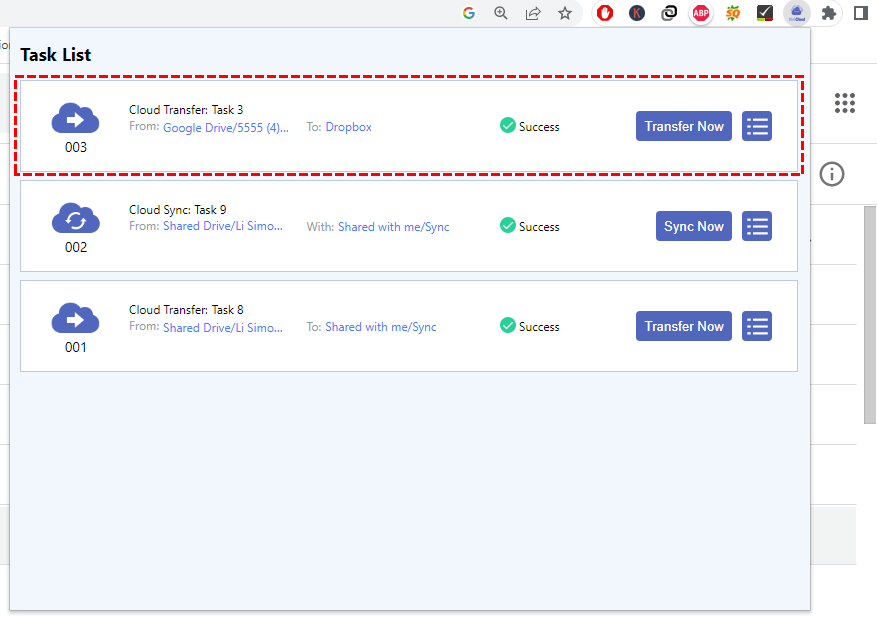The height and width of the screenshot is (617, 877).
Task: Click the 003 task number label
Action: [76, 147]
